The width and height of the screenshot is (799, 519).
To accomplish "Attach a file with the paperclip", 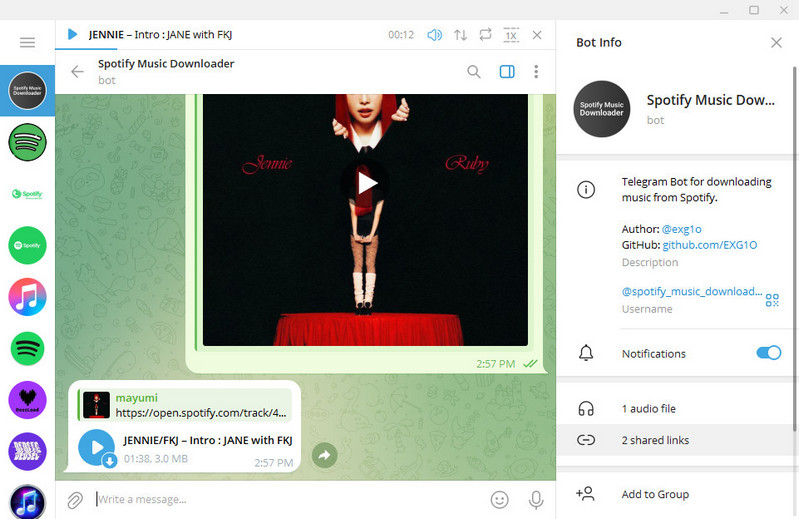I will pos(75,500).
